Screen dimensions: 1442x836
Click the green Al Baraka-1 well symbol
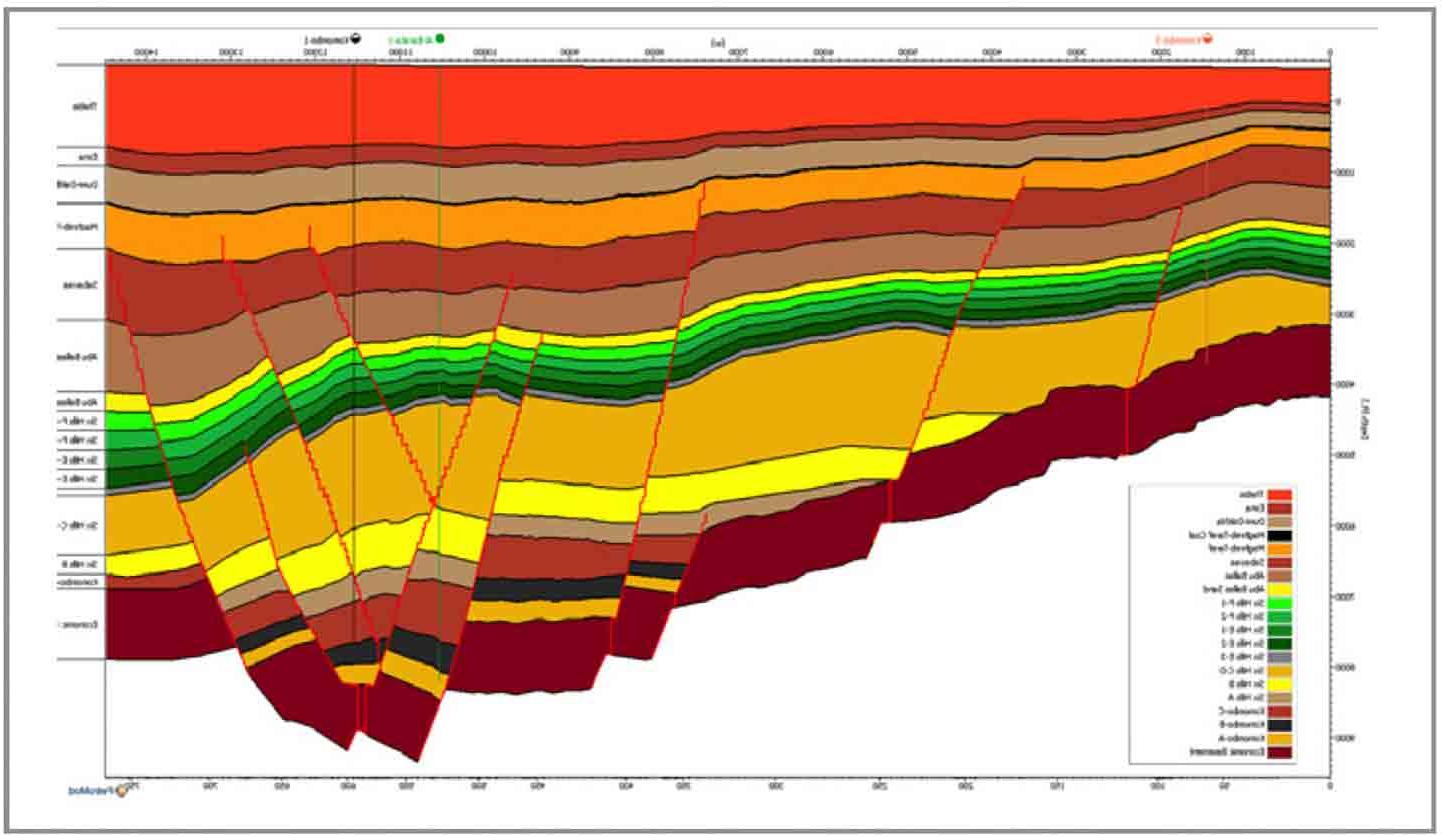point(440,39)
